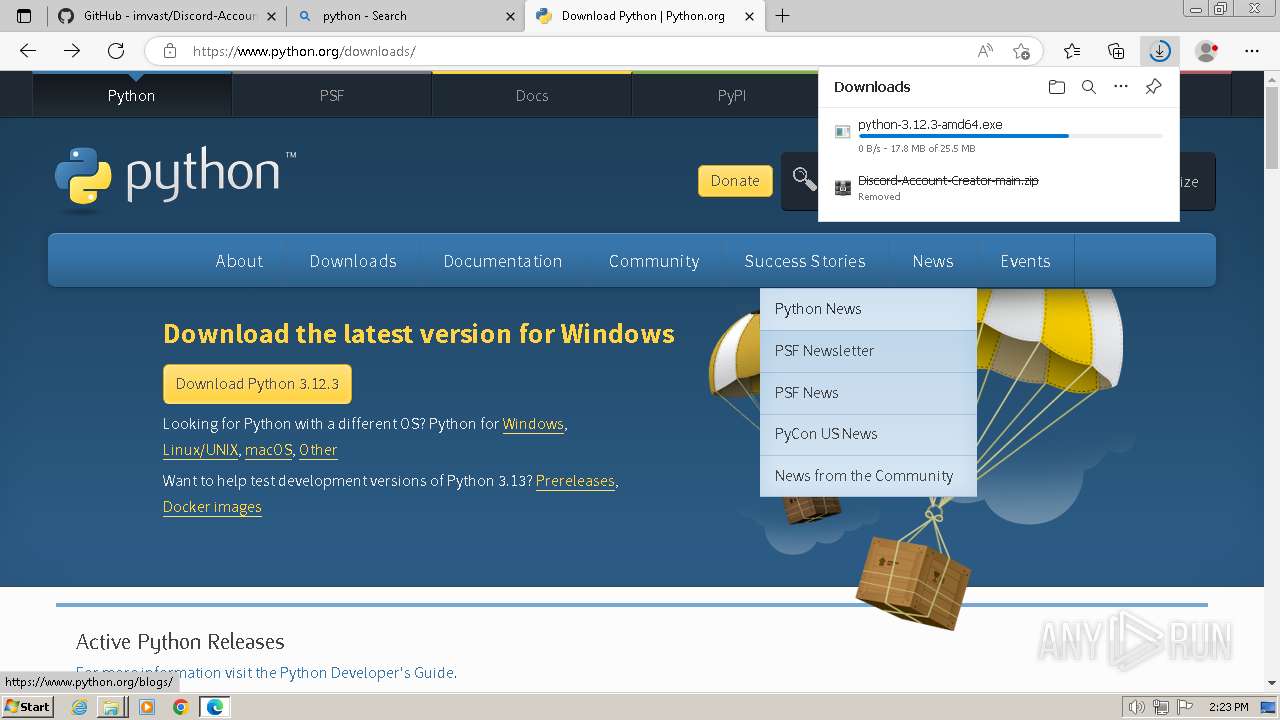The height and width of the screenshot is (720, 1280).
Task: Open the About menu
Action: point(239,261)
